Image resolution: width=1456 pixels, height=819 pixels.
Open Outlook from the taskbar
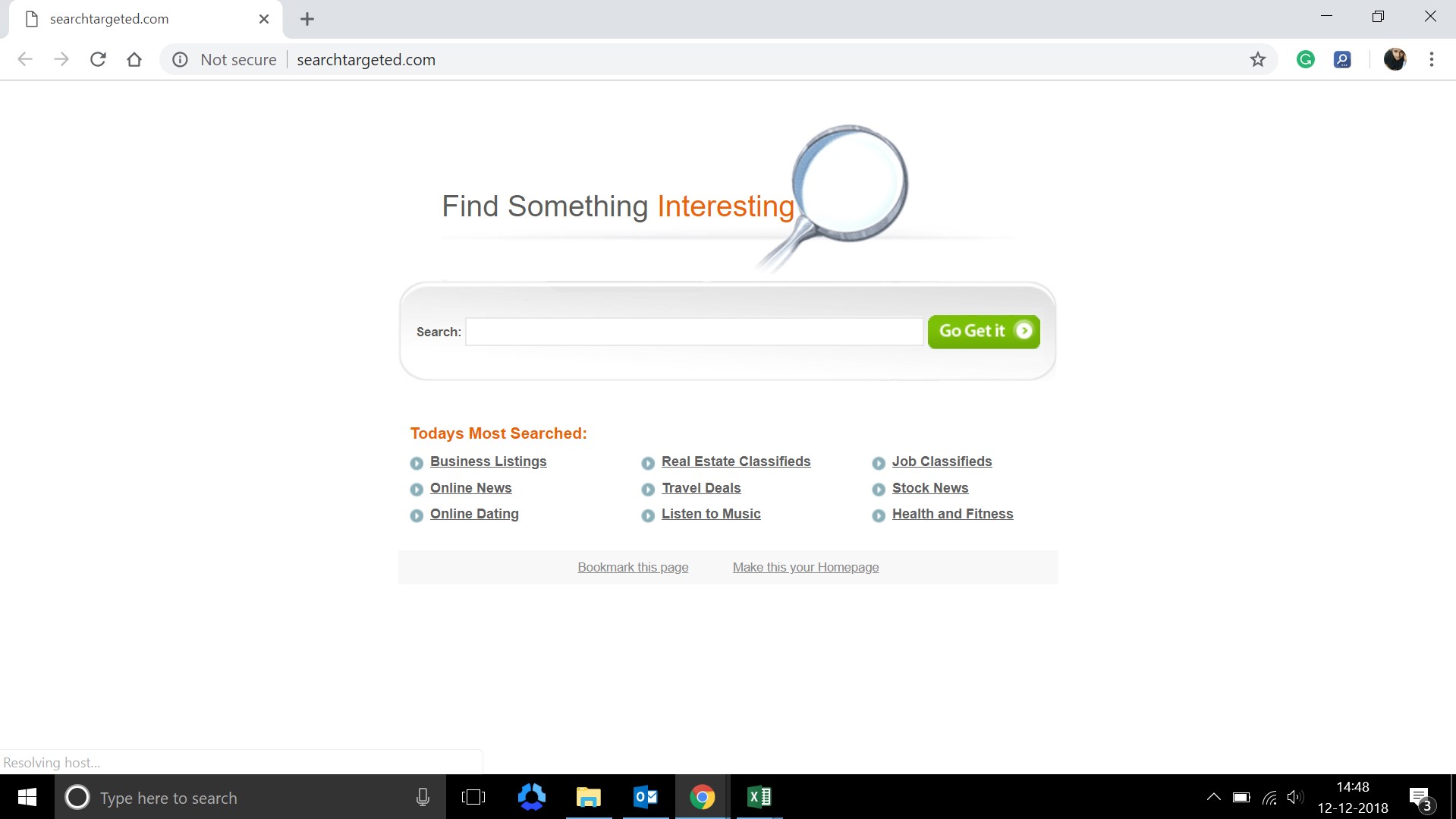[x=645, y=797]
